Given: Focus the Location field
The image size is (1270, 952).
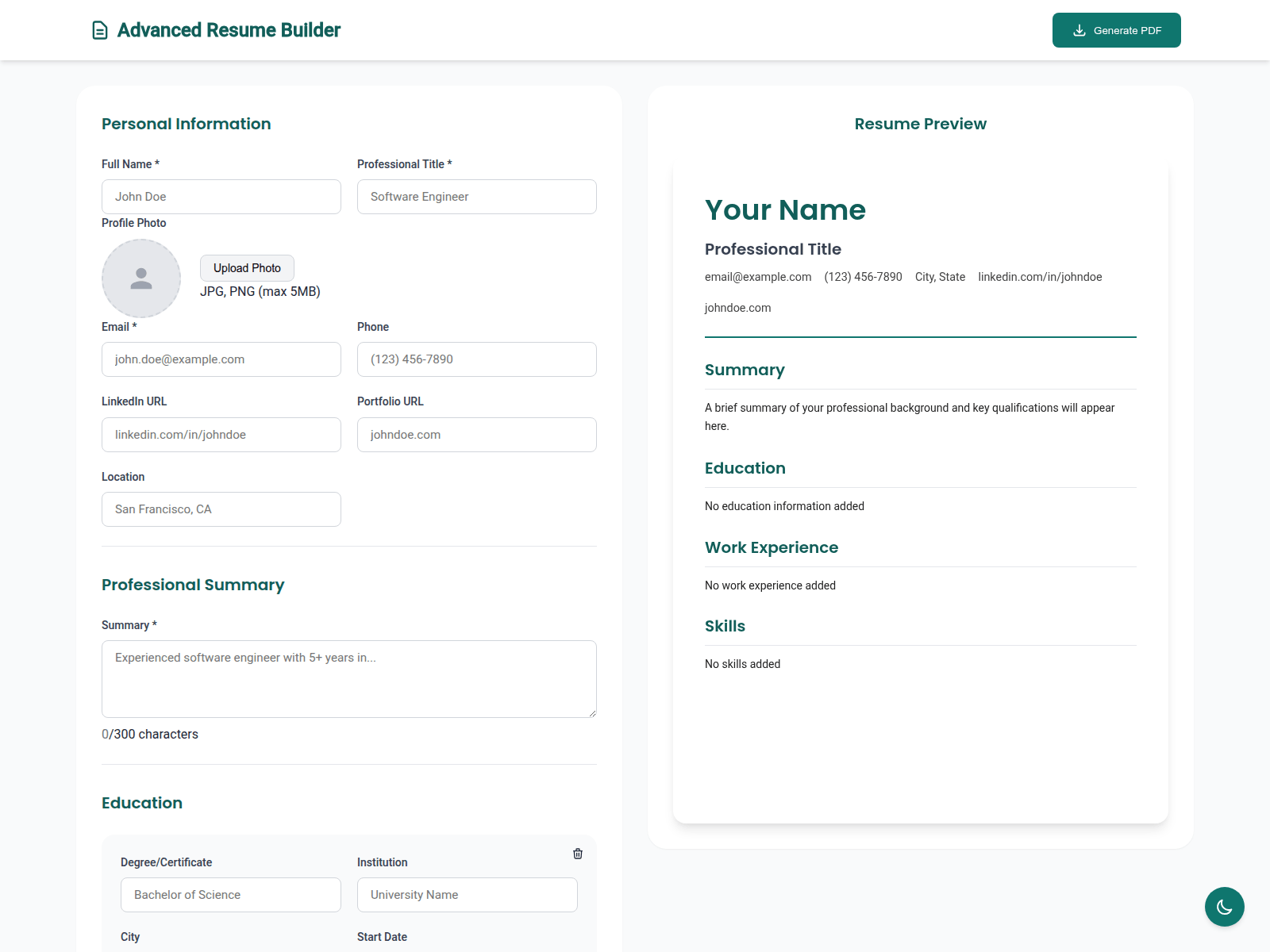Looking at the screenshot, I should [x=221, y=509].
